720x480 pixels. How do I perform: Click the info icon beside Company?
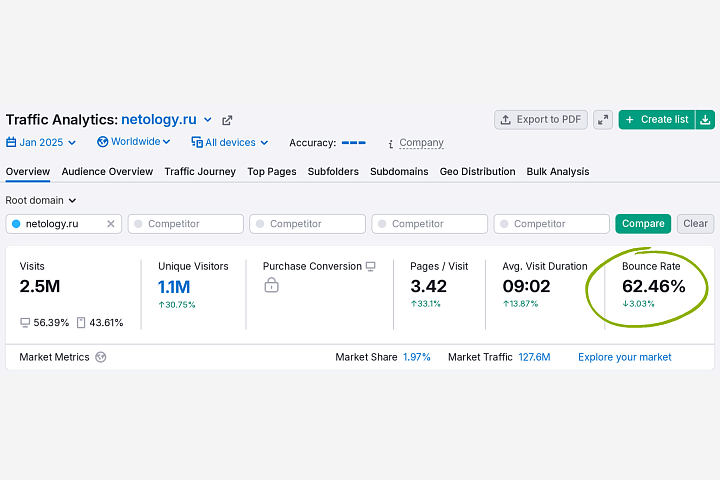[x=390, y=144]
